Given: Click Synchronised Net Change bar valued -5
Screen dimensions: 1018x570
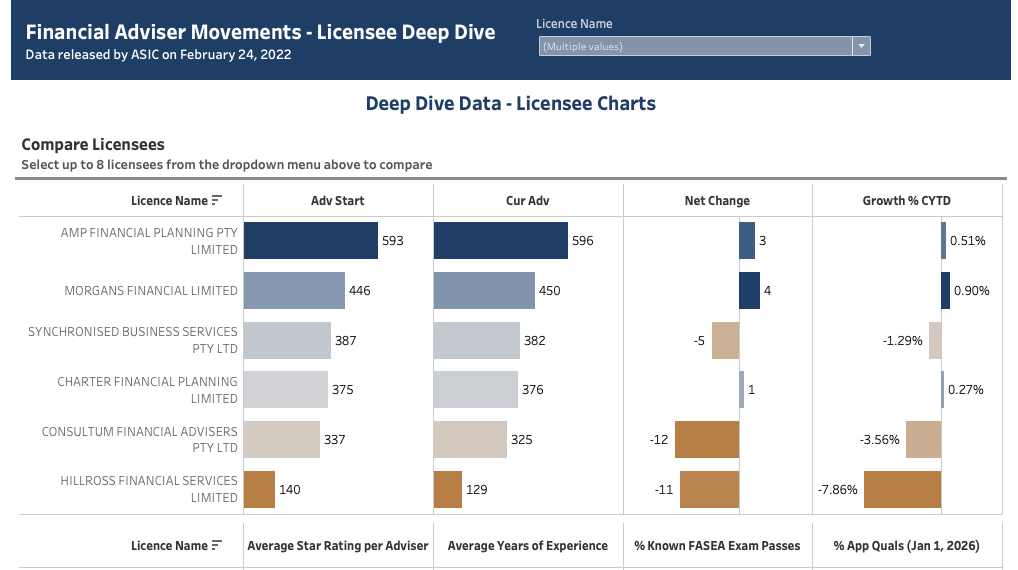Looking at the screenshot, I should (726, 340).
